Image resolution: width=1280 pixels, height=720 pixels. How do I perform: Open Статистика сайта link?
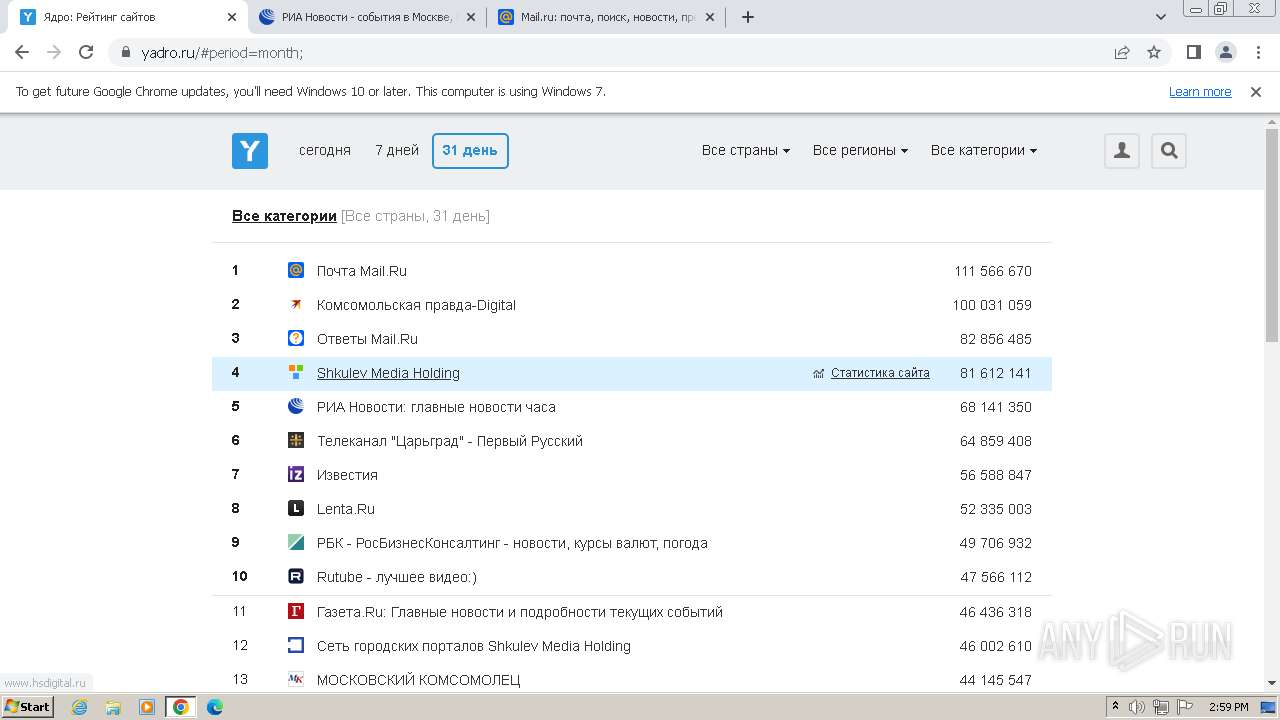click(x=880, y=373)
